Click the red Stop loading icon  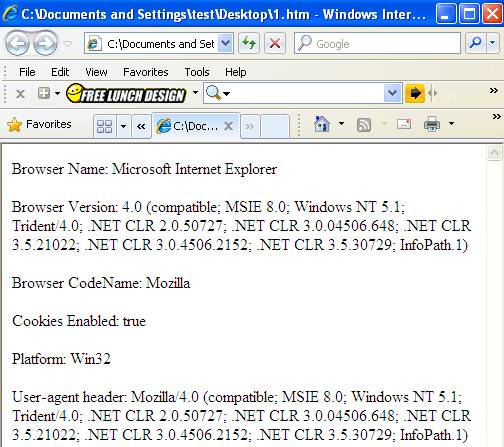point(275,43)
